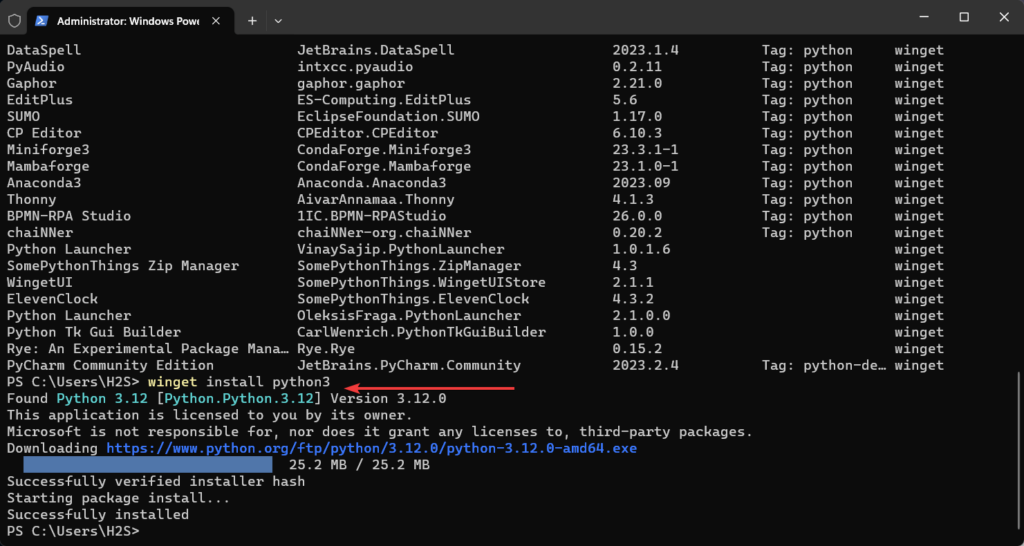Click the 'chaiNNer' package name
This screenshot has height=546, width=1024.
[x=40, y=233]
